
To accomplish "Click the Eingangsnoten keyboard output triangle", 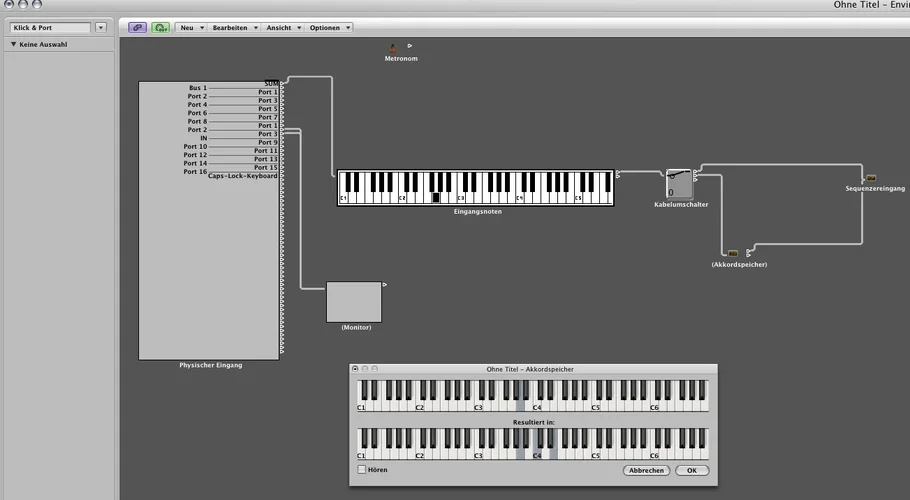I will (618, 173).
